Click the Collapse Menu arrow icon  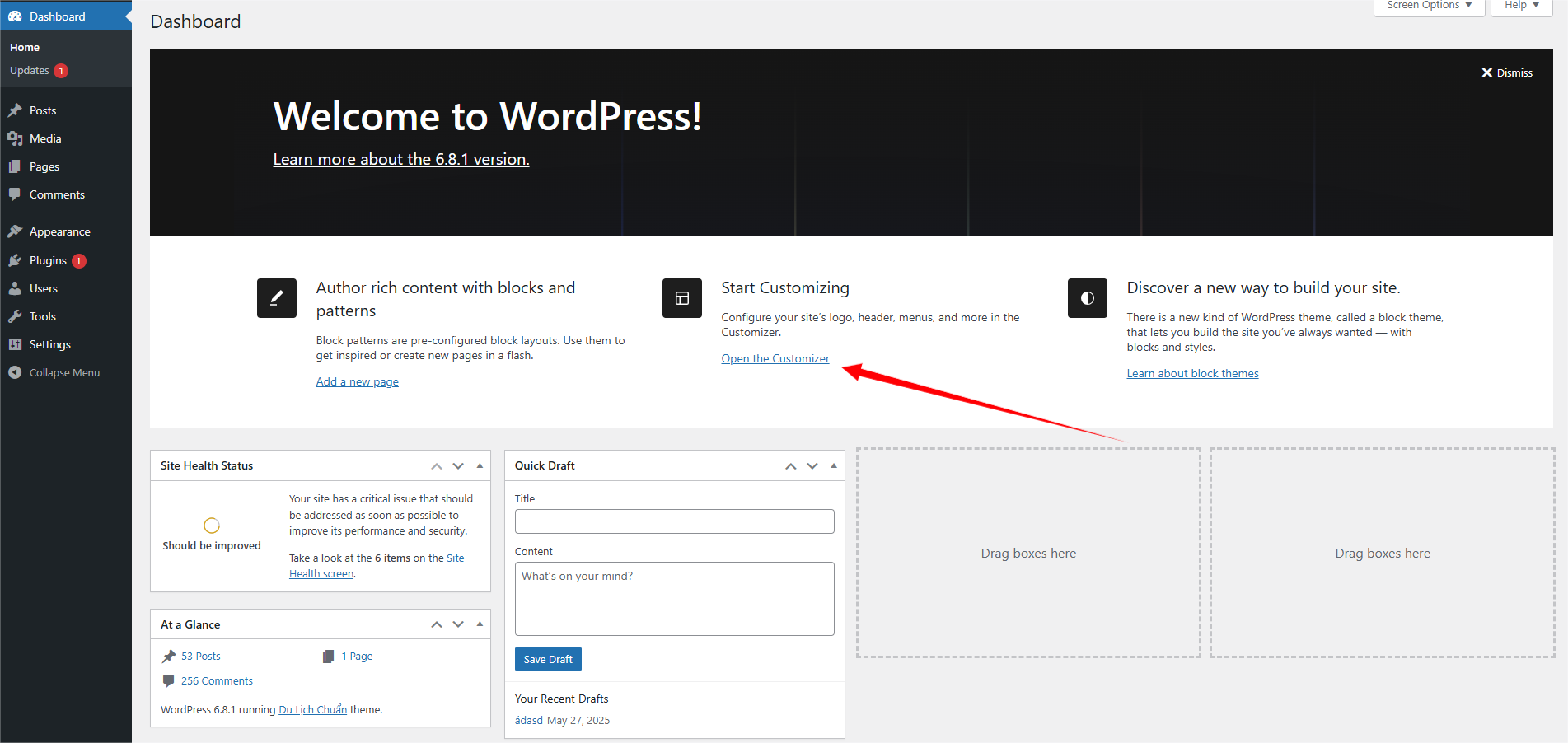pyautogui.click(x=15, y=372)
